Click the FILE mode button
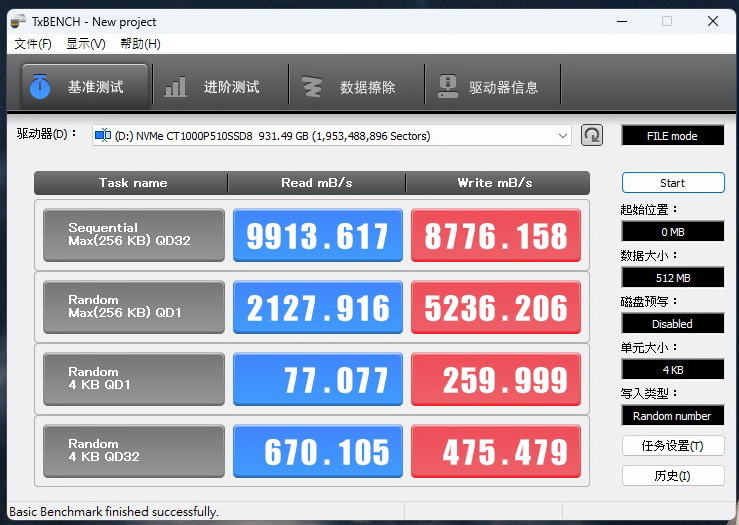 coord(673,136)
